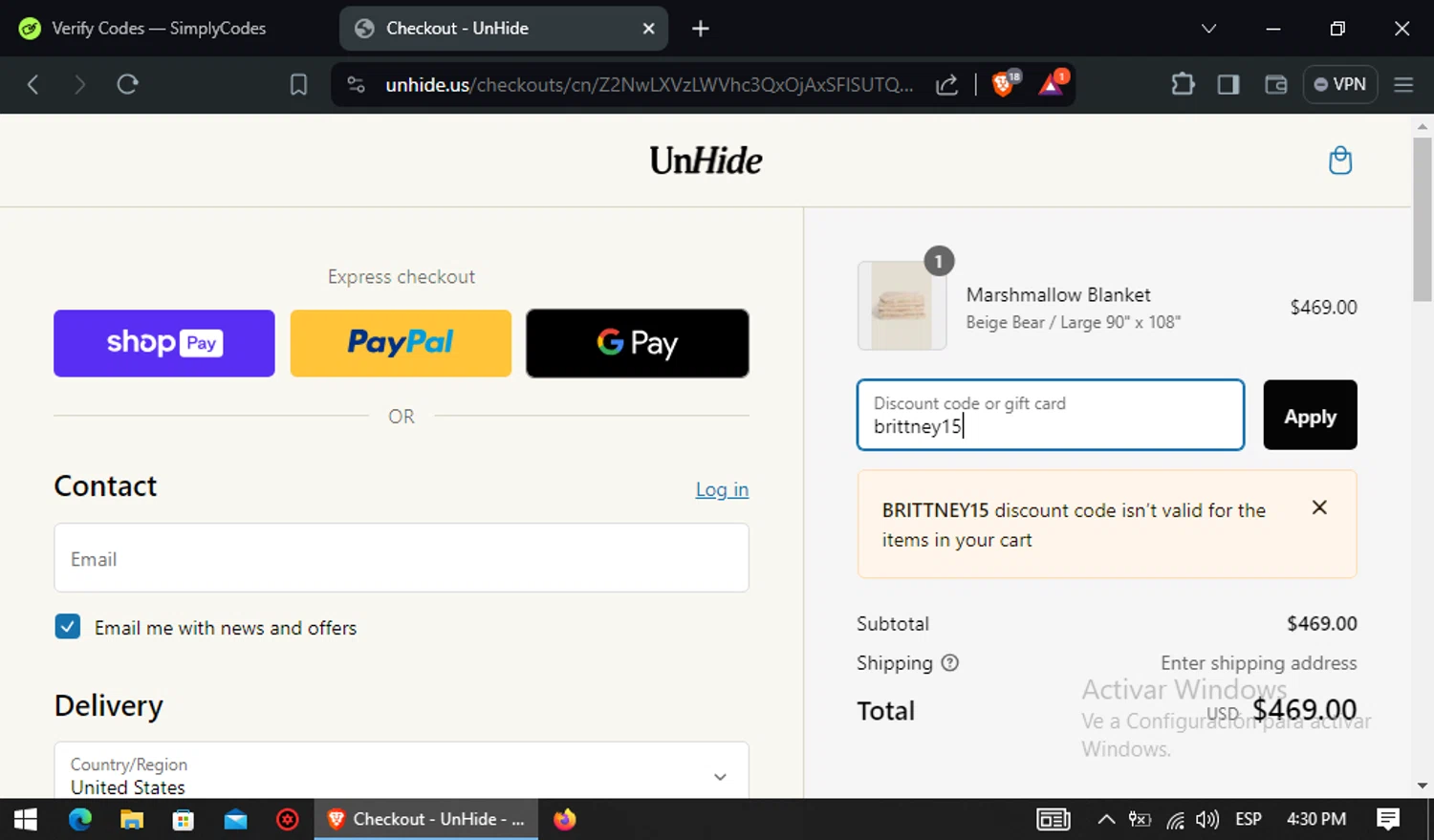Open site settings icon in address bar
Screen dimensions: 1434x840
tap(356, 85)
